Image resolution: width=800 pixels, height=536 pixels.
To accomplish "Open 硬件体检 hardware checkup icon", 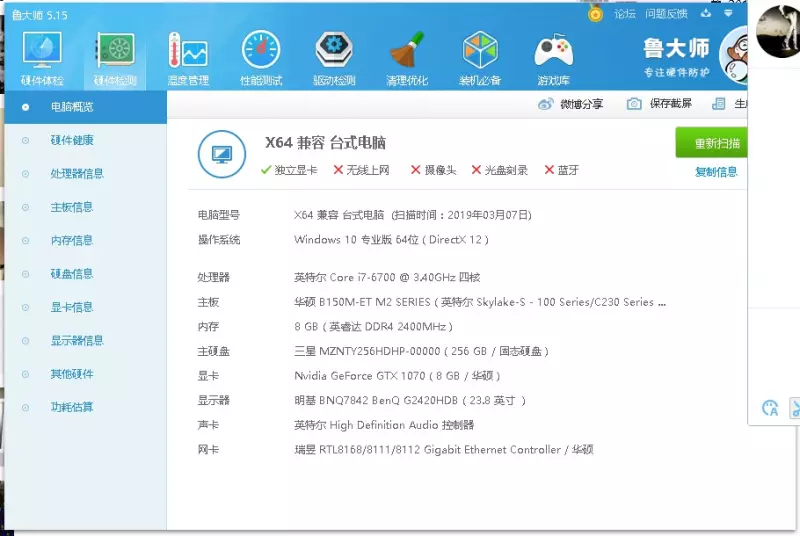I will click(42, 59).
